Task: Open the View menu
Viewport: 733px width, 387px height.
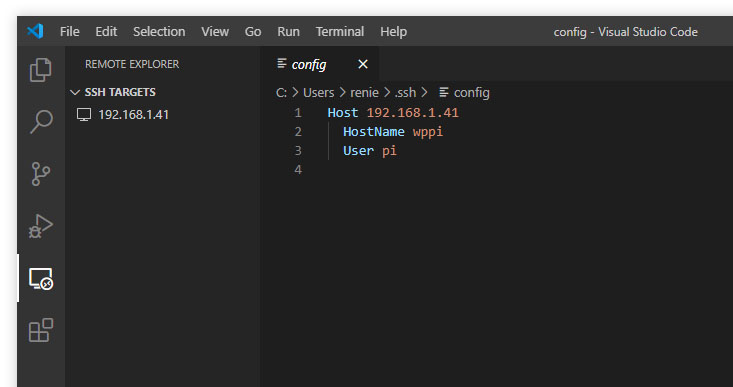Action: click(x=215, y=31)
